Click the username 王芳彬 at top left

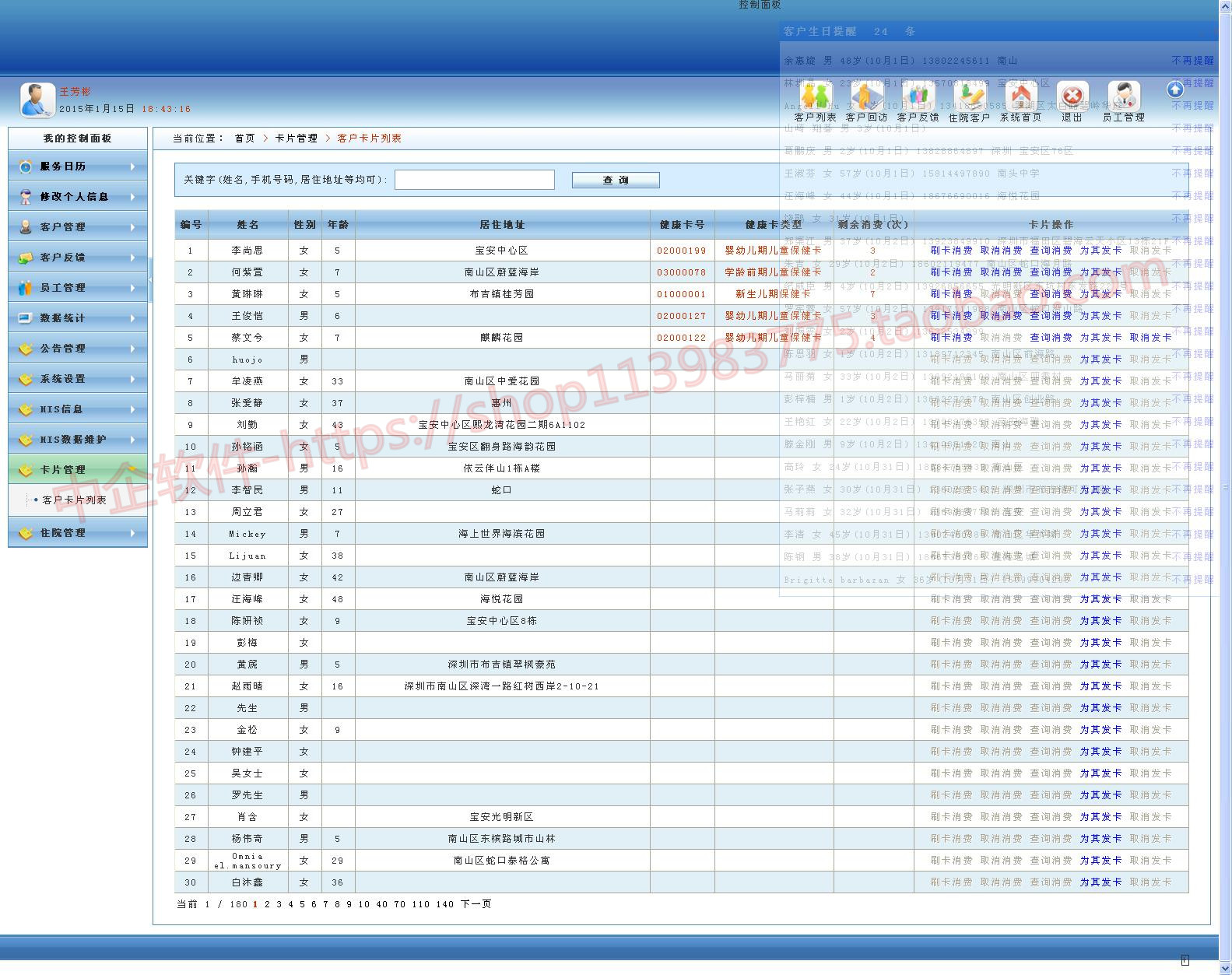(x=75, y=92)
